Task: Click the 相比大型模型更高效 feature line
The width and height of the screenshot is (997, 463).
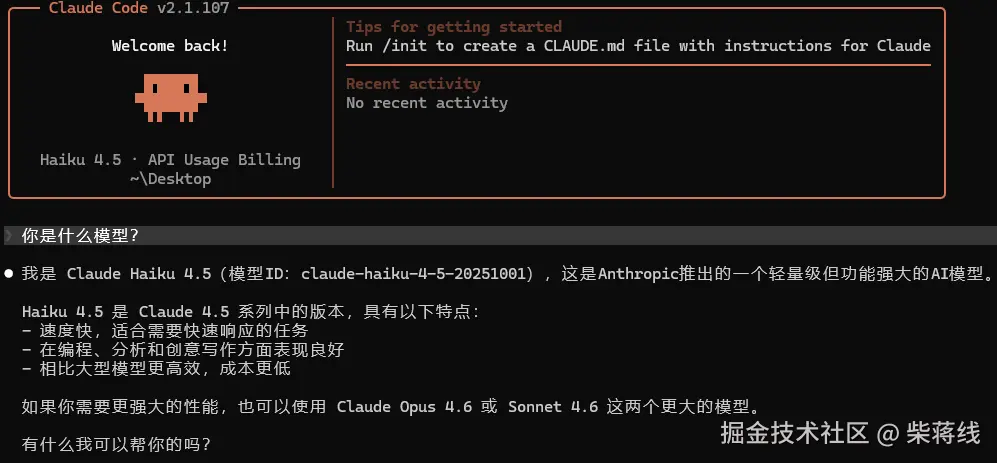Action: pos(155,368)
